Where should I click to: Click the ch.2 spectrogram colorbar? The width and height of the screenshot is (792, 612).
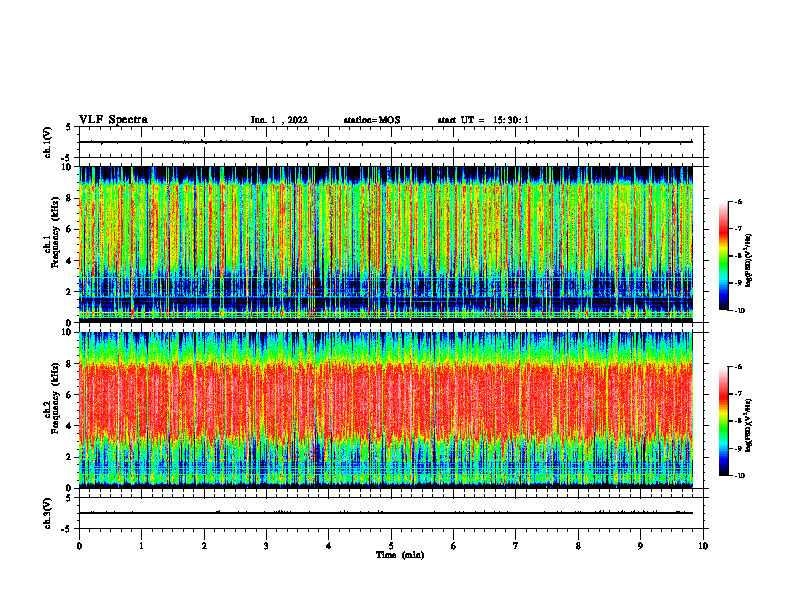[723, 421]
